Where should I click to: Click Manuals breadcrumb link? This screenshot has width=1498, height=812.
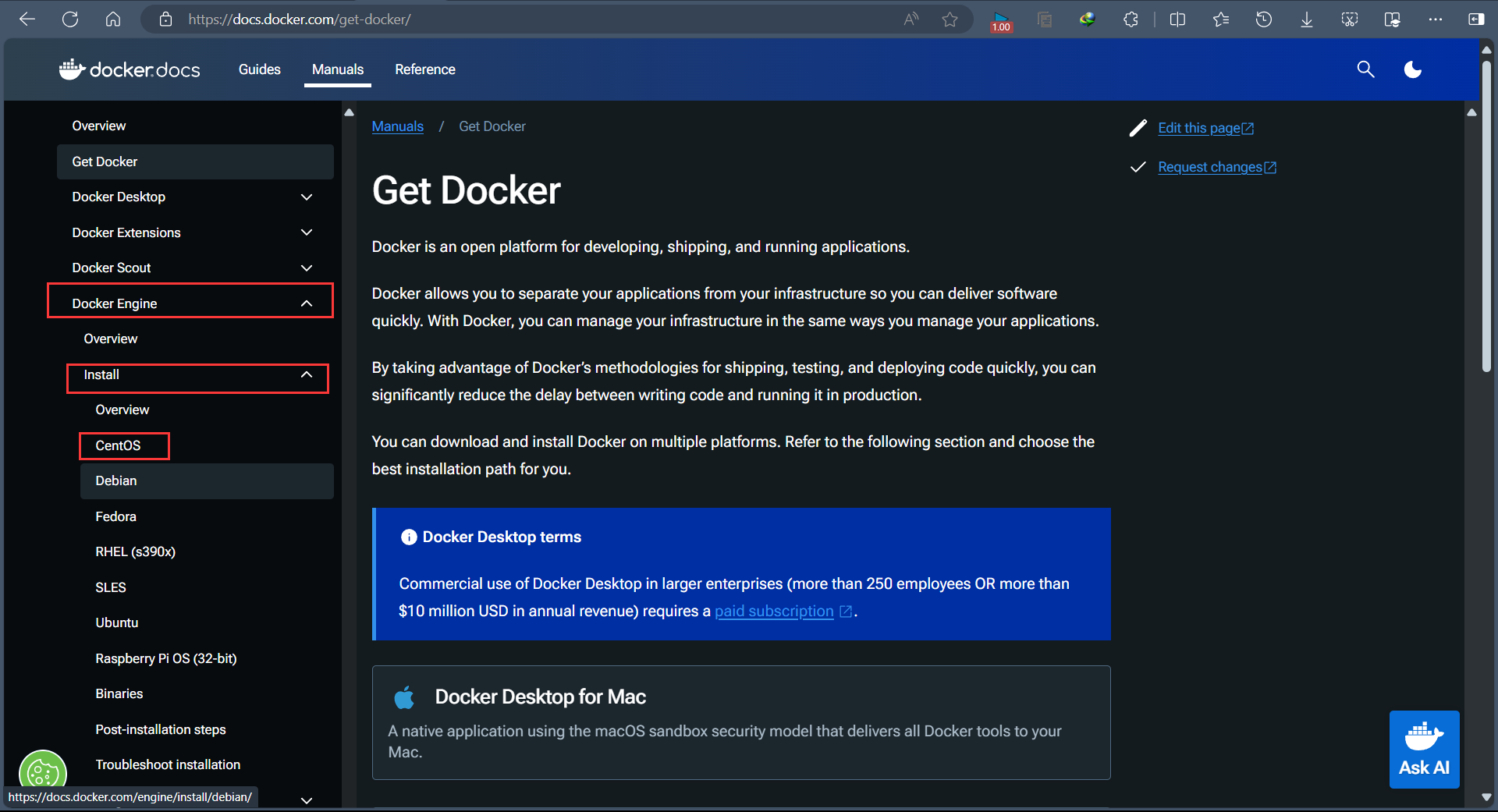(398, 126)
